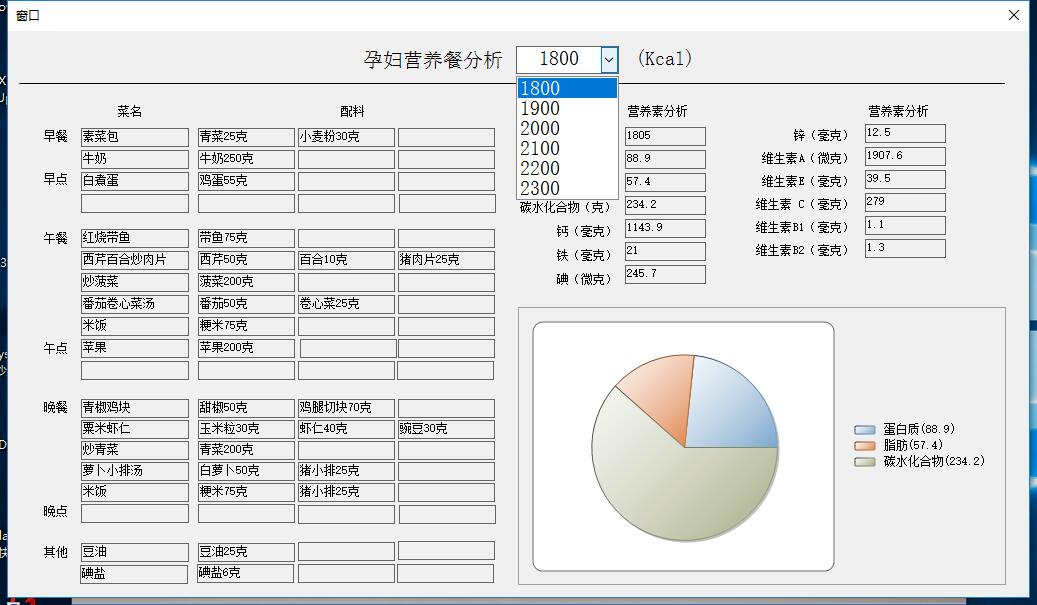Select 1900 from the calorie list
This screenshot has width=1037, height=605.
pos(567,108)
